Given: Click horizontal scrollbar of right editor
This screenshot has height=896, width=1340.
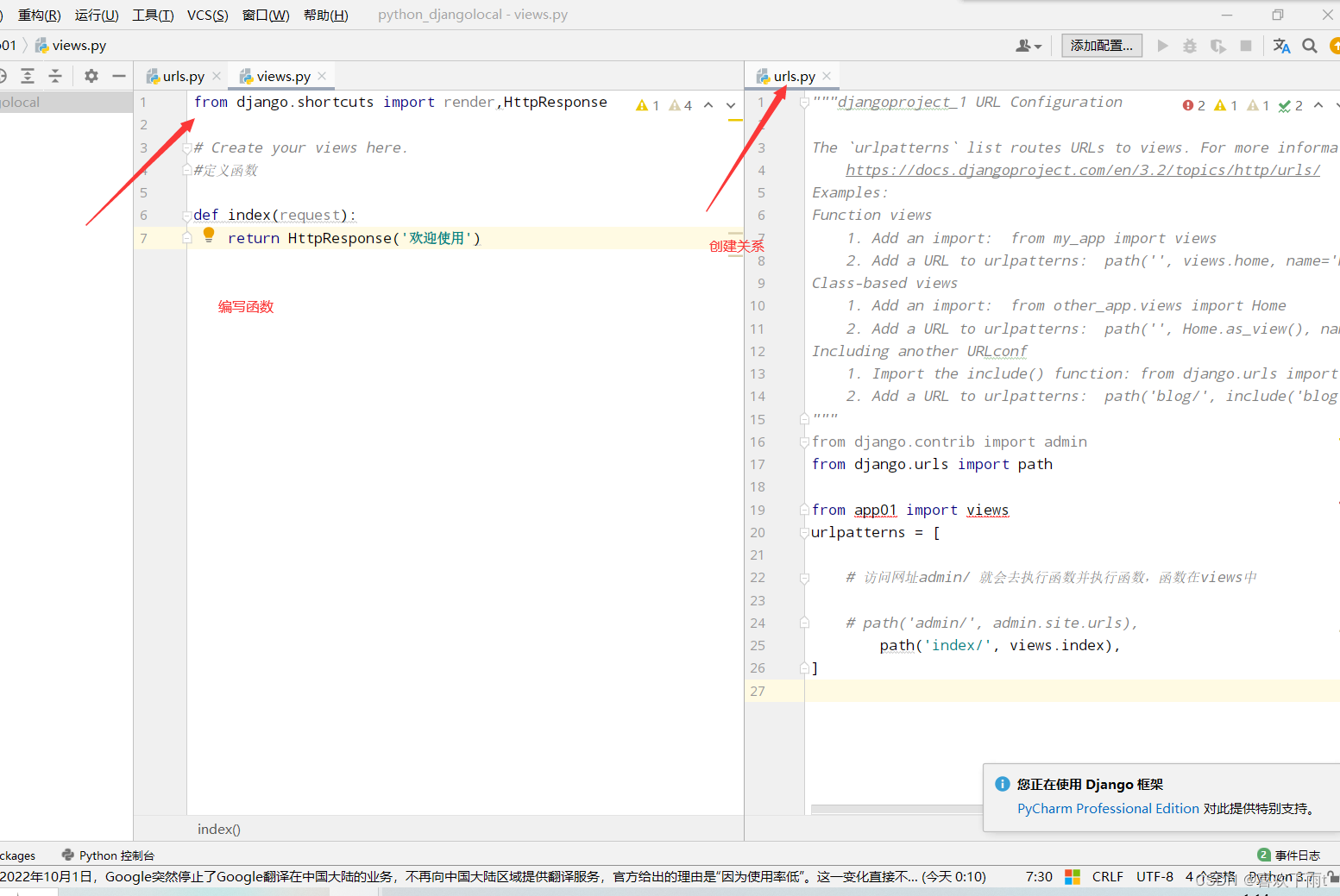Looking at the screenshot, I should click(896, 810).
